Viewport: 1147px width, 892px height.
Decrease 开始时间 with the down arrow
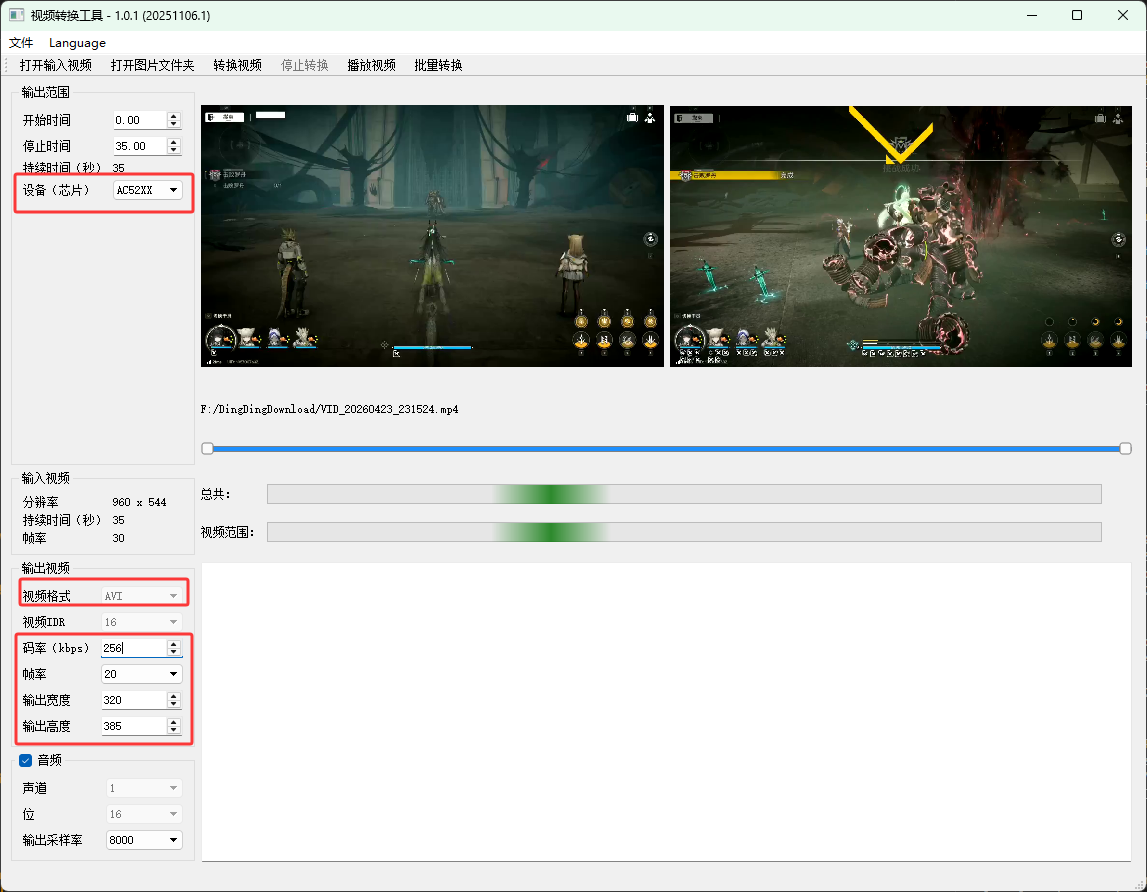[x=173, y=124]
